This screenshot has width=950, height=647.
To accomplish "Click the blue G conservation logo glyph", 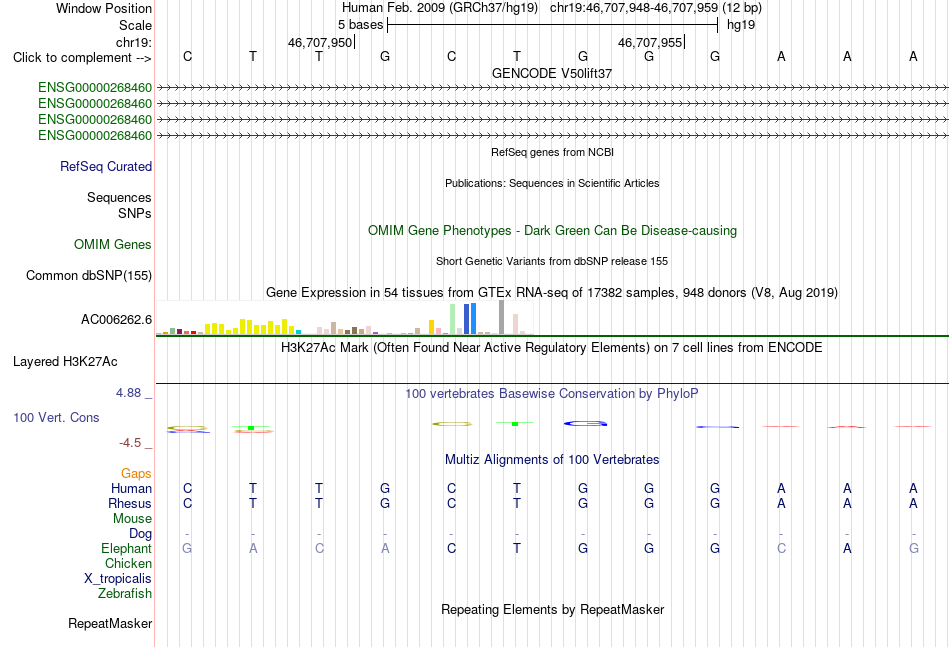I will (x=585, y=423).
